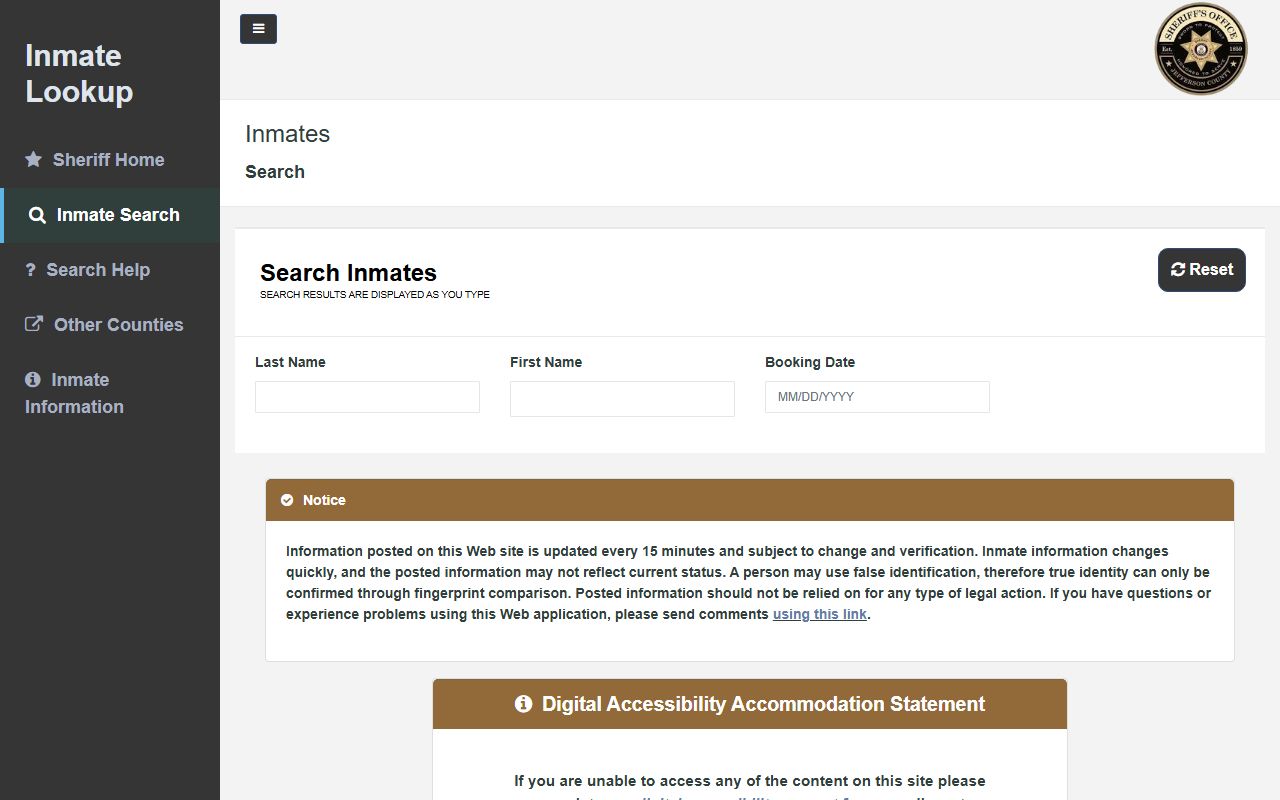Open the "using this link" comments link

point(819,614)
